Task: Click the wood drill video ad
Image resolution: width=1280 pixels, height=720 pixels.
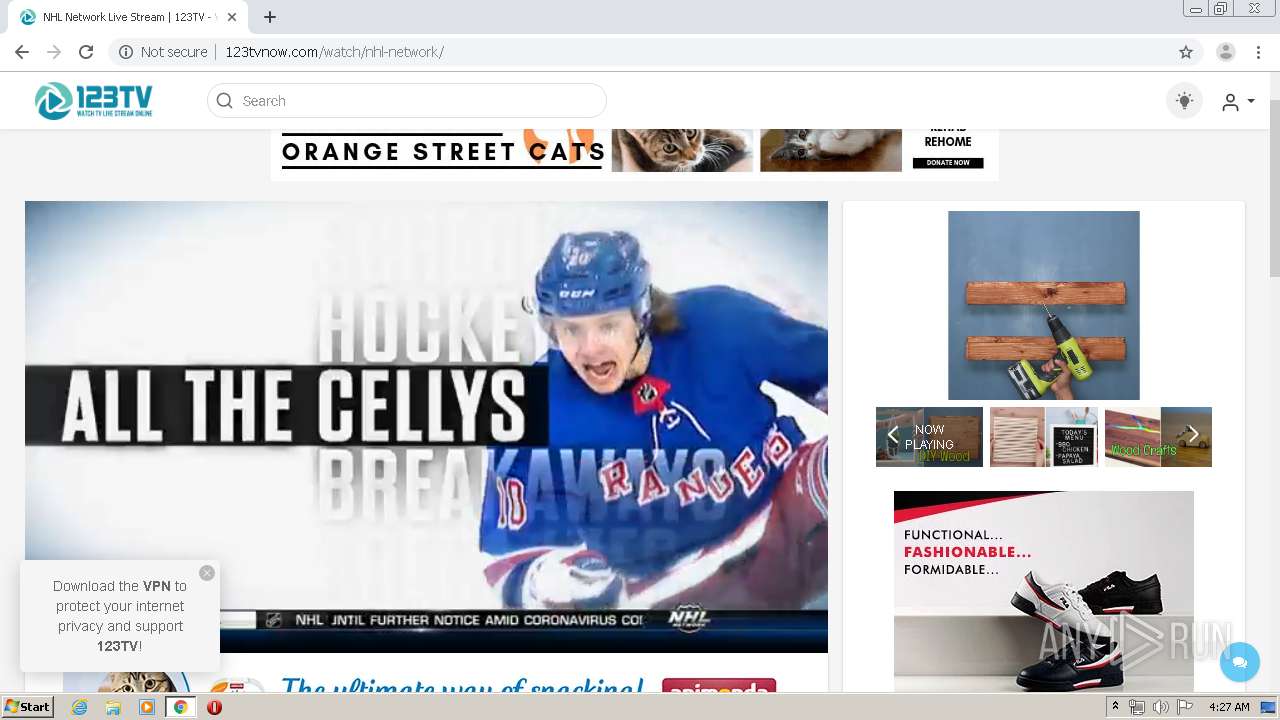Action: (1043, 305)
